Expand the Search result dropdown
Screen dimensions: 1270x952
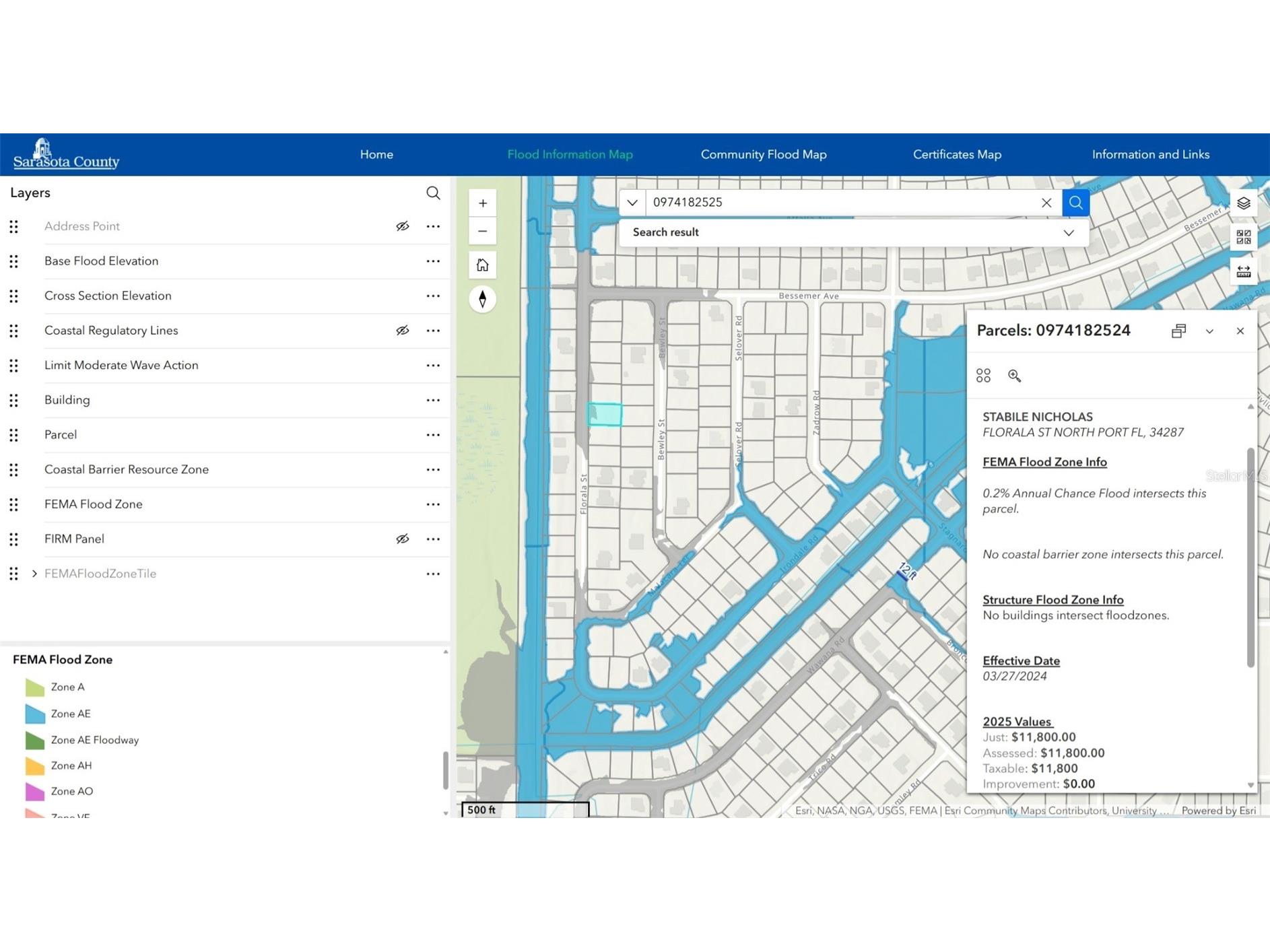[1068, 232]
